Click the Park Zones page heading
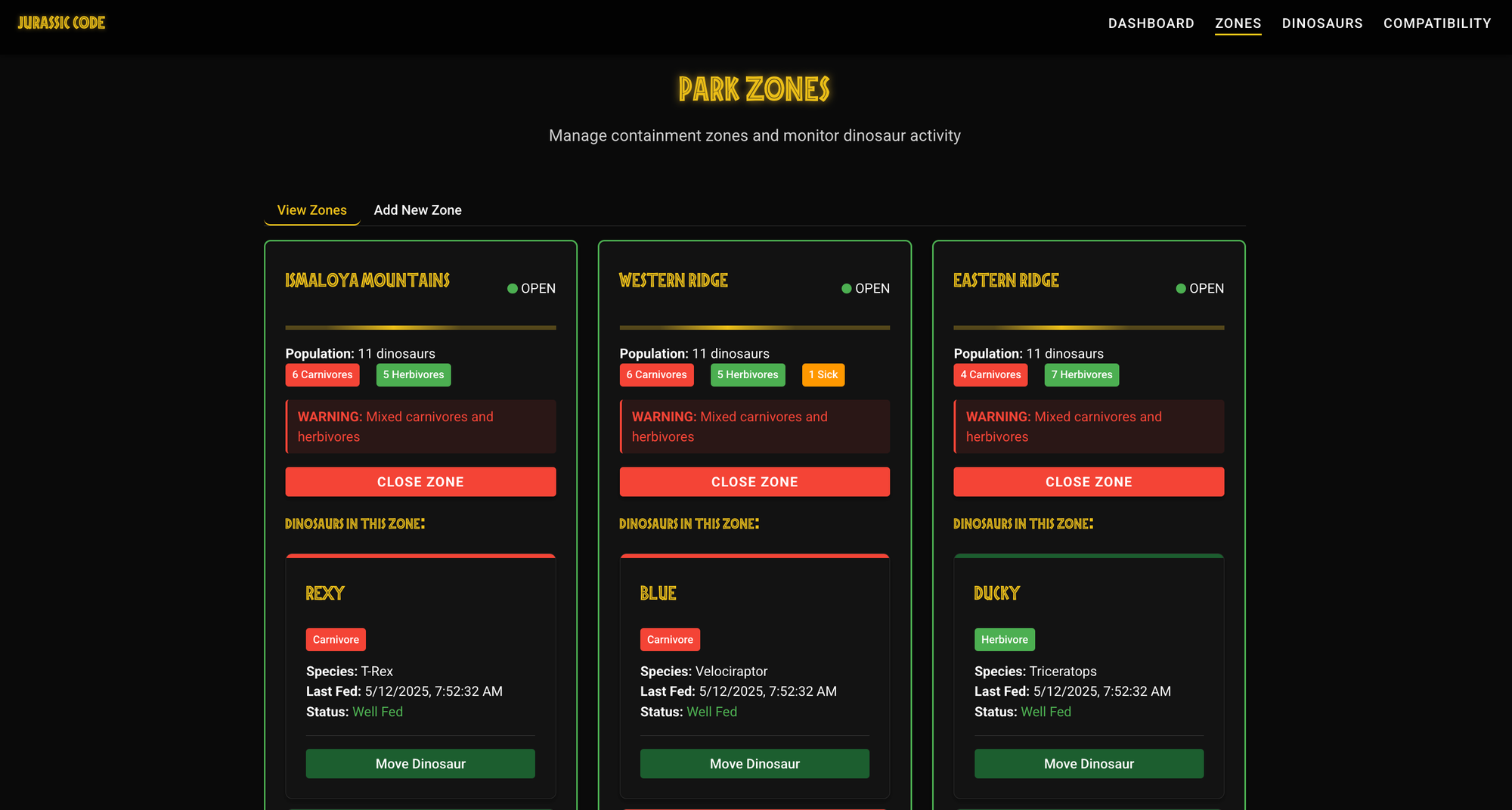This screenshot has width=1512, height=810. [x=754, y=89]
